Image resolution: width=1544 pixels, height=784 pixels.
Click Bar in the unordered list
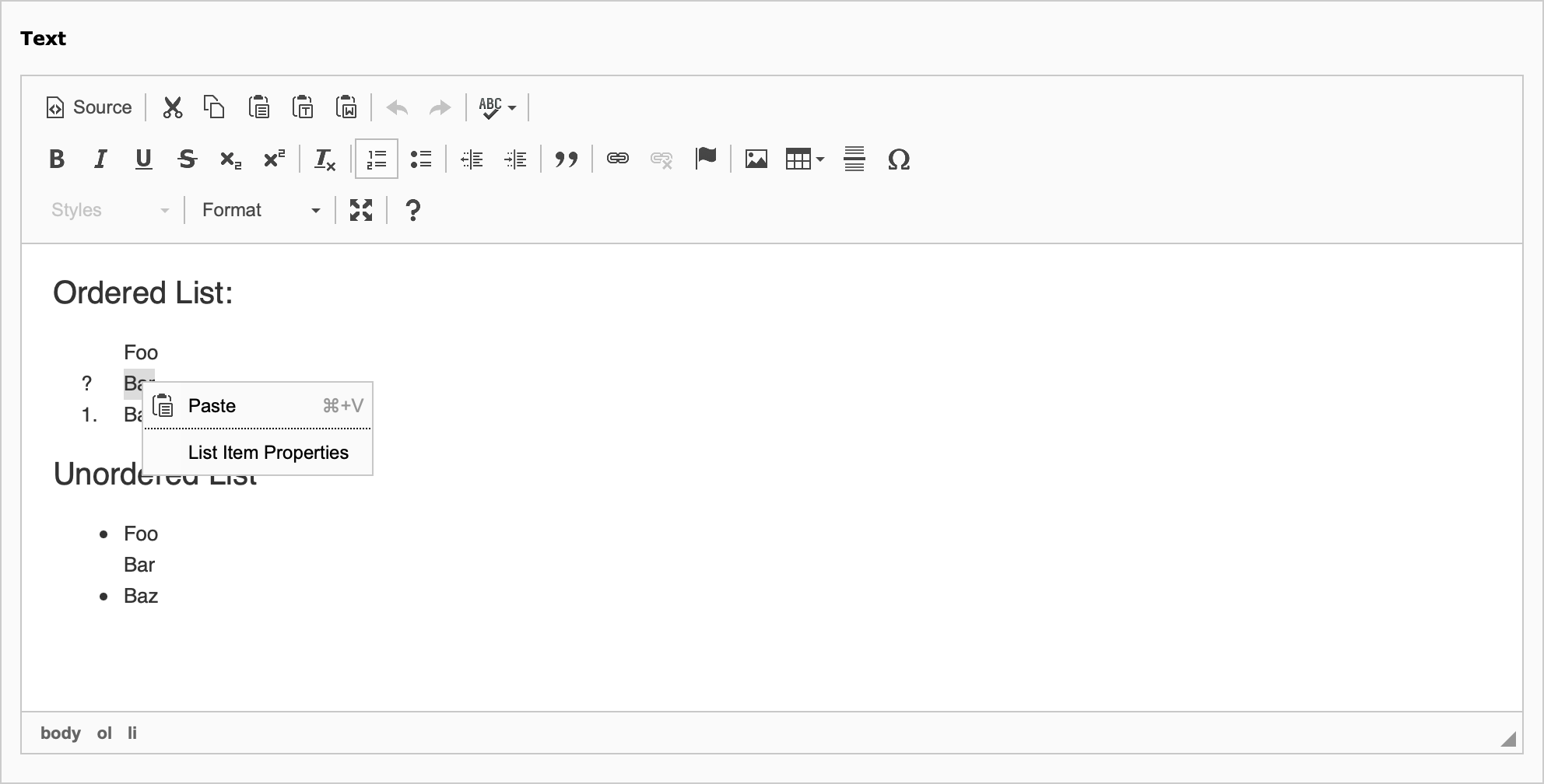tap(139, 565)
